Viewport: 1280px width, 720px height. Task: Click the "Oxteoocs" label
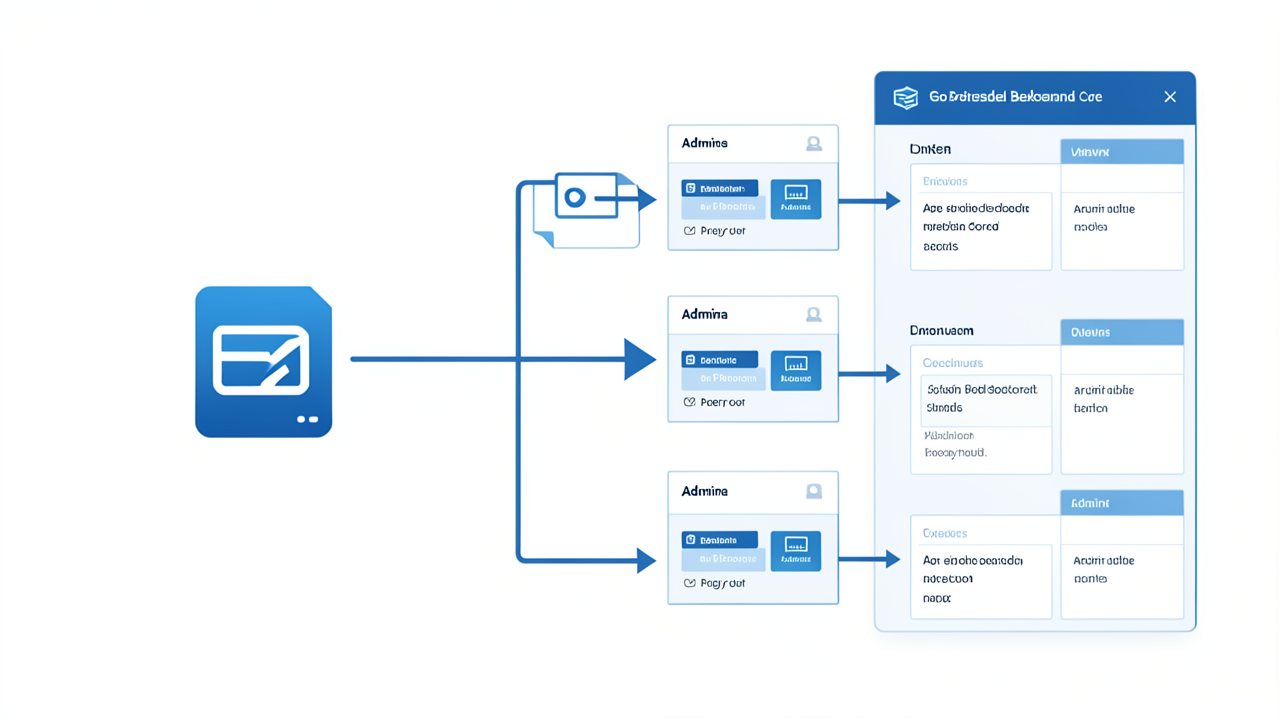click(945, 533)
